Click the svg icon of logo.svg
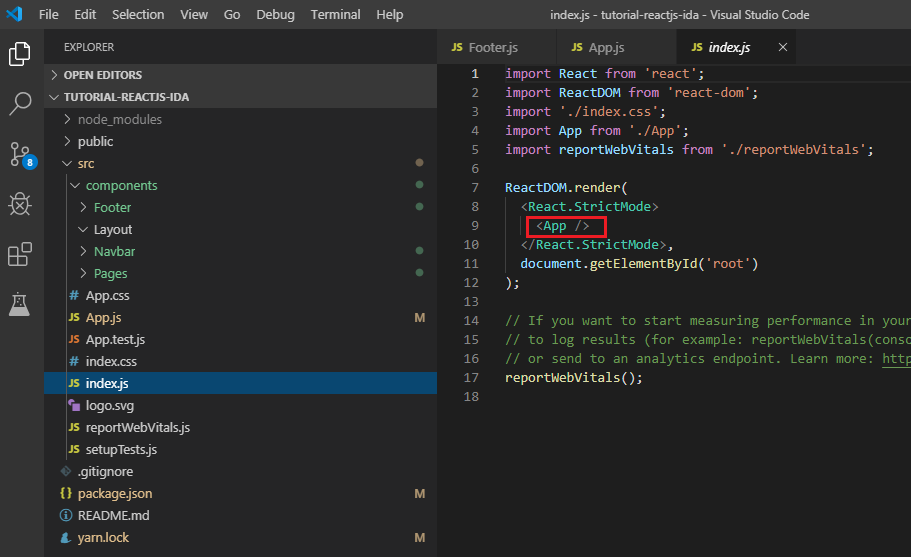Image resolution: width=911 pixels, height=557 pixels. tap(74, 405)
